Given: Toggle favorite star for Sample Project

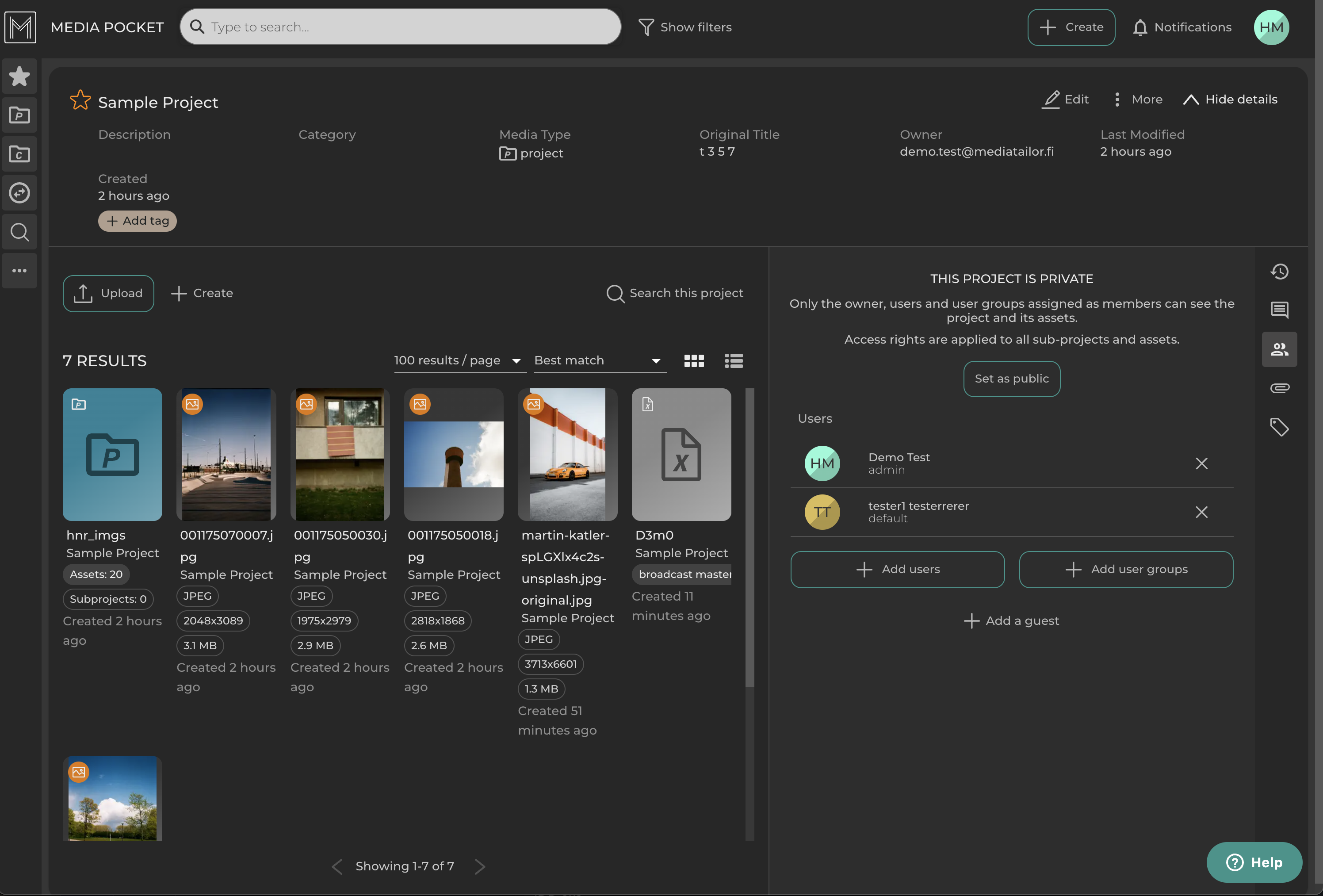Looking at the screenshot, I should tap(80, 100).
